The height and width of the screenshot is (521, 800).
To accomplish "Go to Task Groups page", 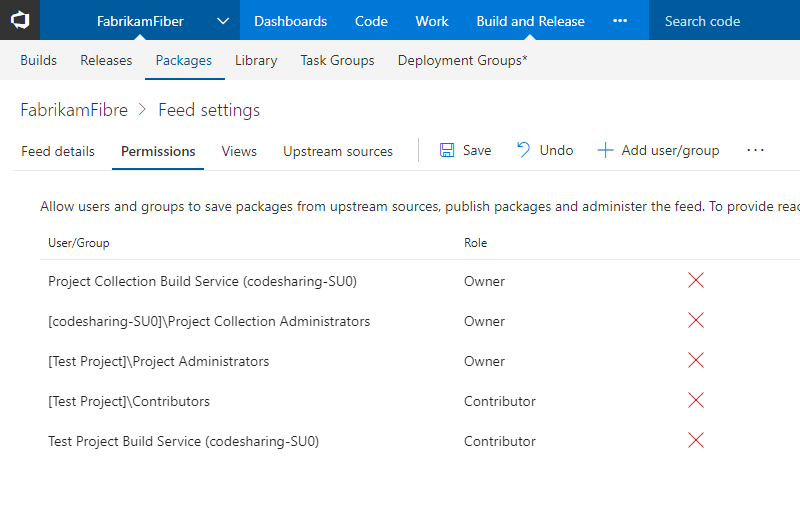I will (337, 60).
